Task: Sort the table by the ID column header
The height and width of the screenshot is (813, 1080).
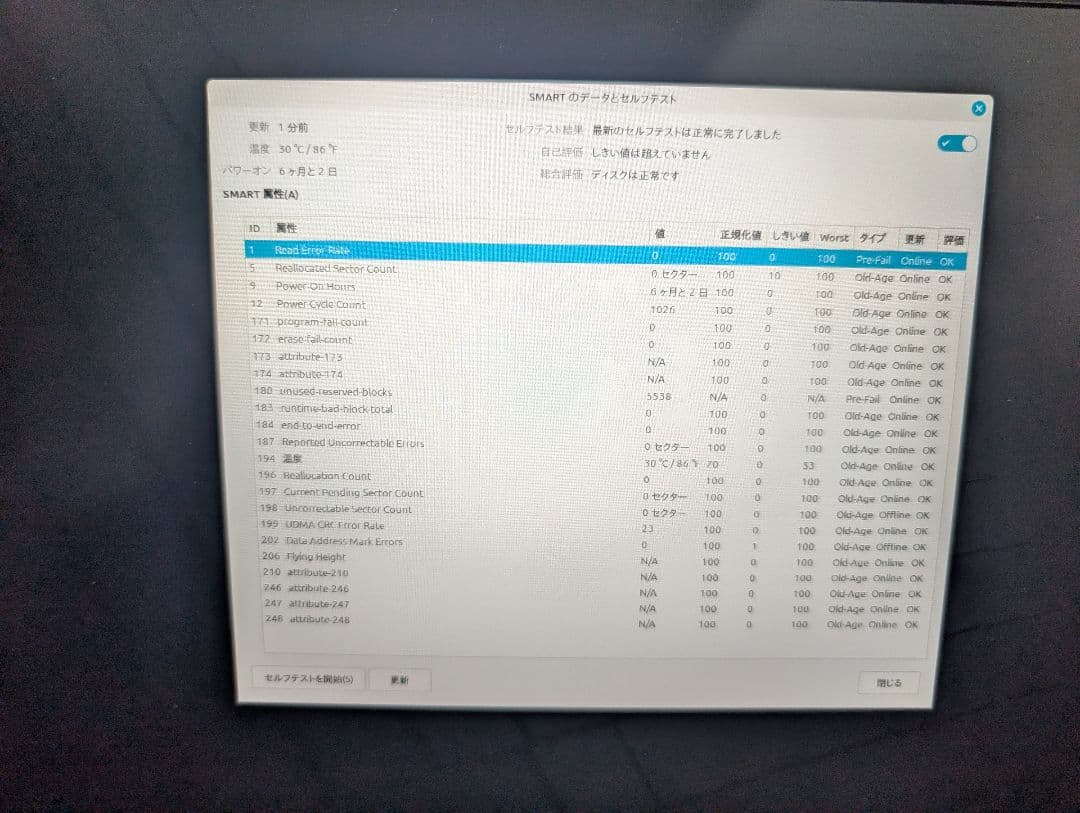Action: (x=255, y=229)
